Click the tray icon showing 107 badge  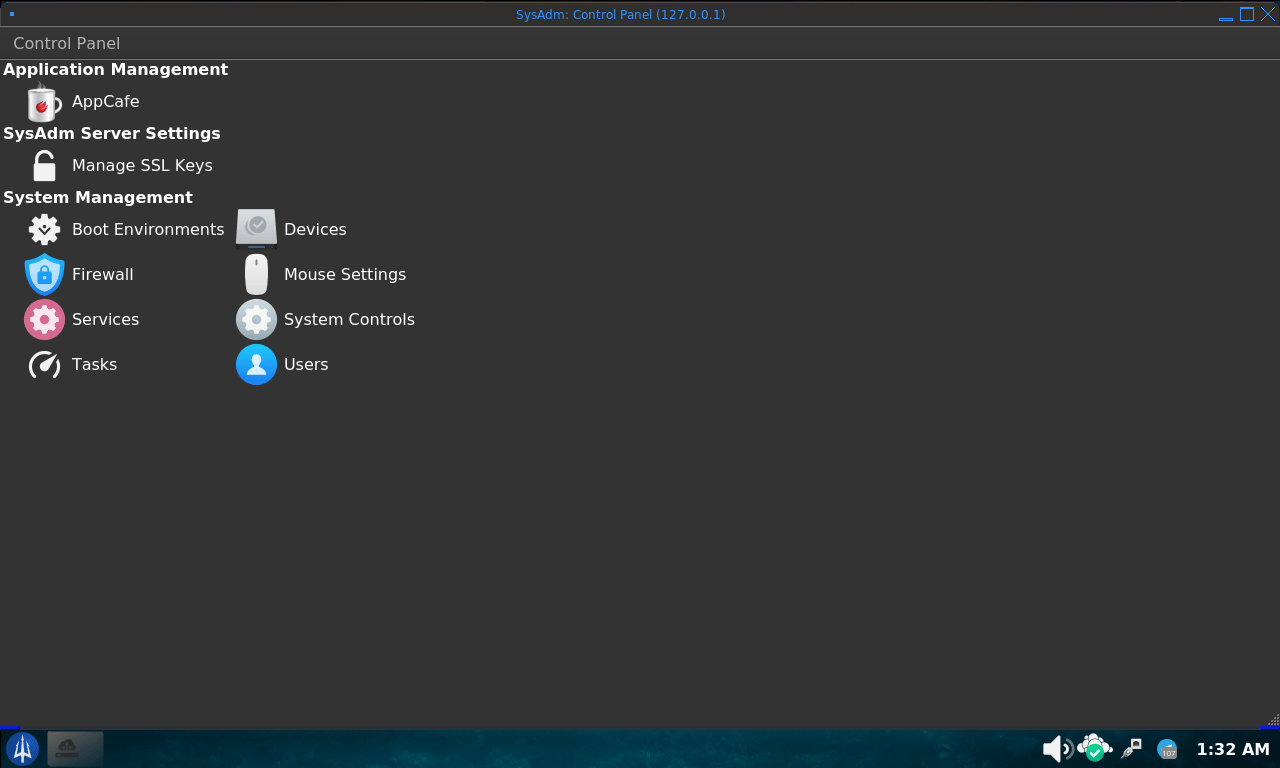pyautogui.click(x=1167, y=749)
